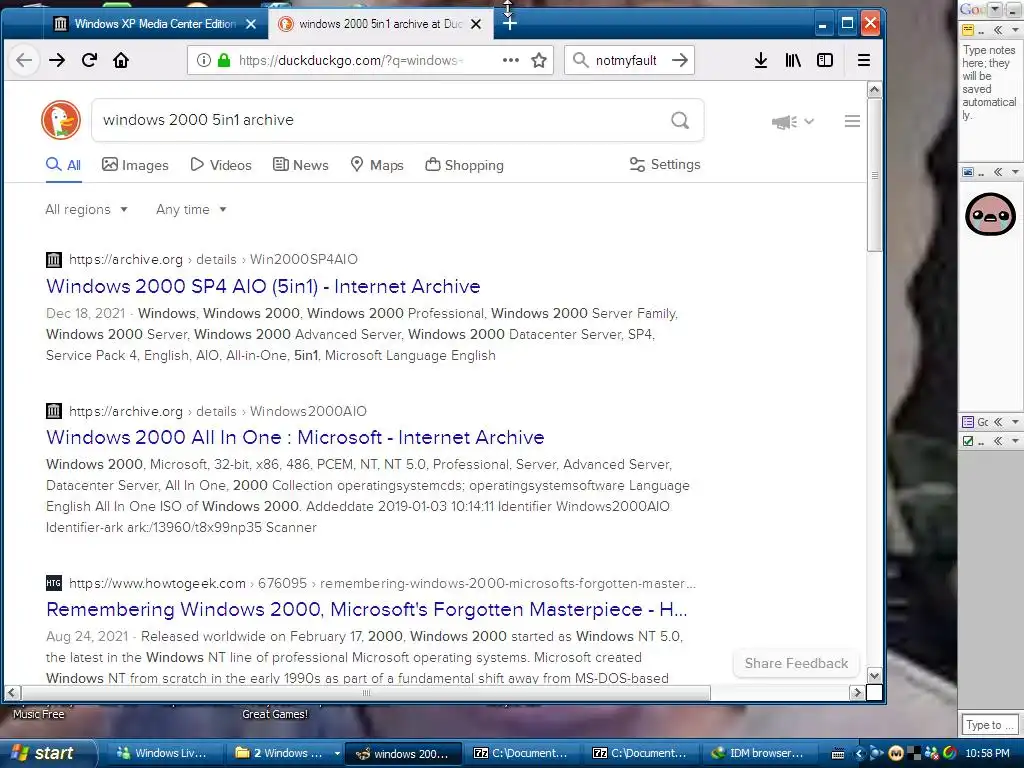Open DuckDuckGo Settings dropdown

coord(664,165)
